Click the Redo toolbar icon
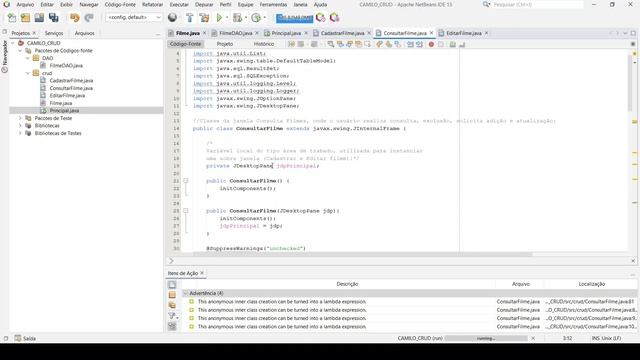 [x=89, y=18]
